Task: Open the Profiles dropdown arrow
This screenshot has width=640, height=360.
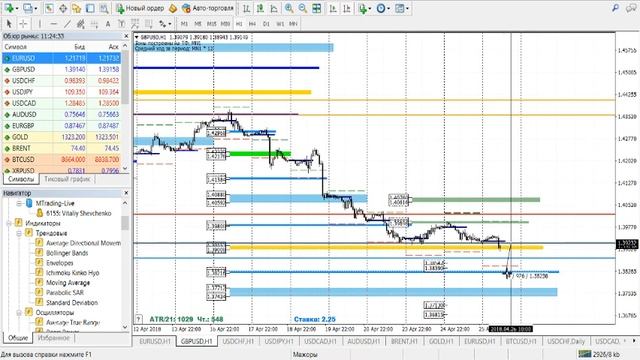Action: pyautogui.click(x=36, y=9)
